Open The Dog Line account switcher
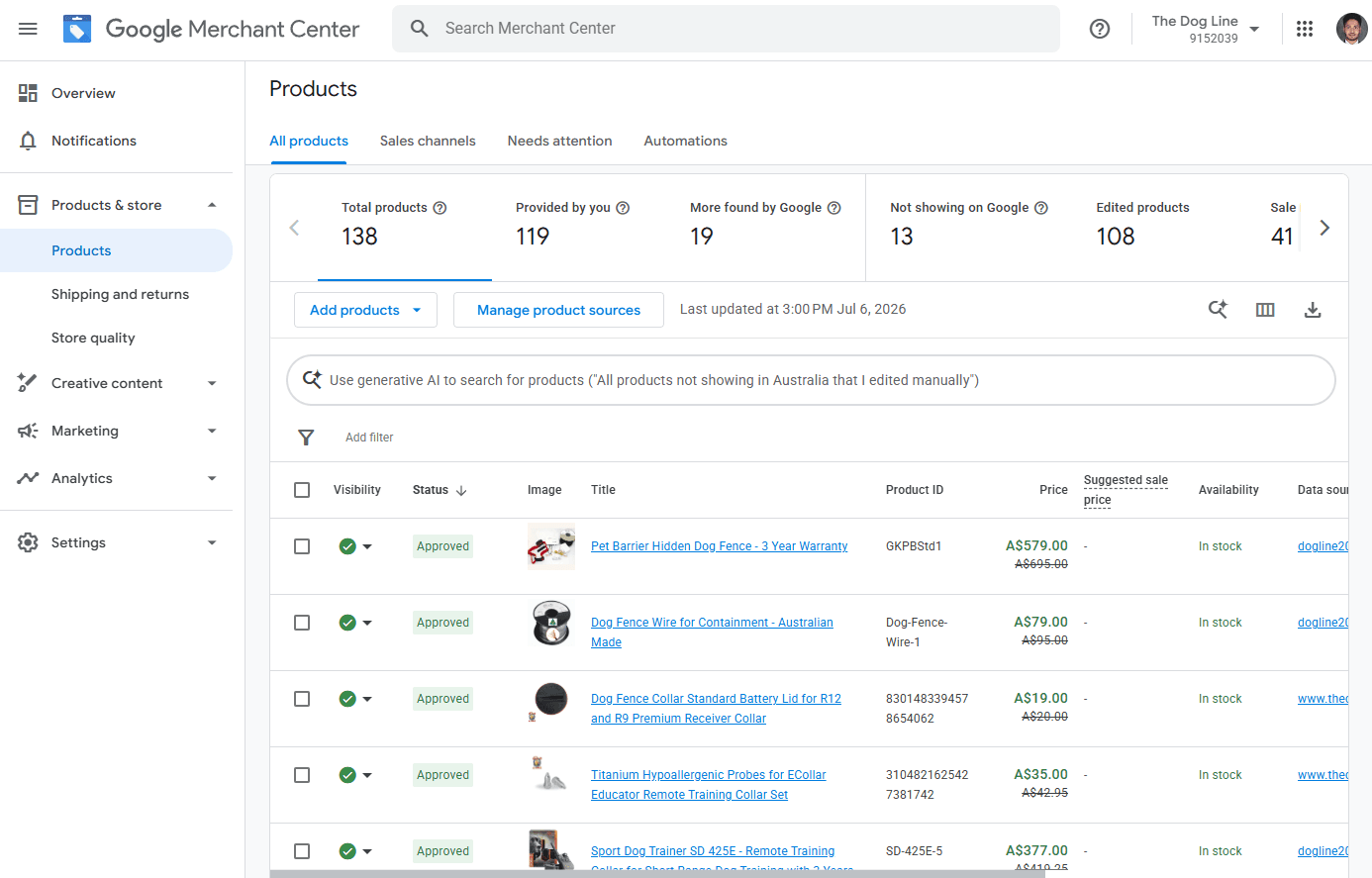This screenshot has height=878, width=1372. (x=1206, y=29)
